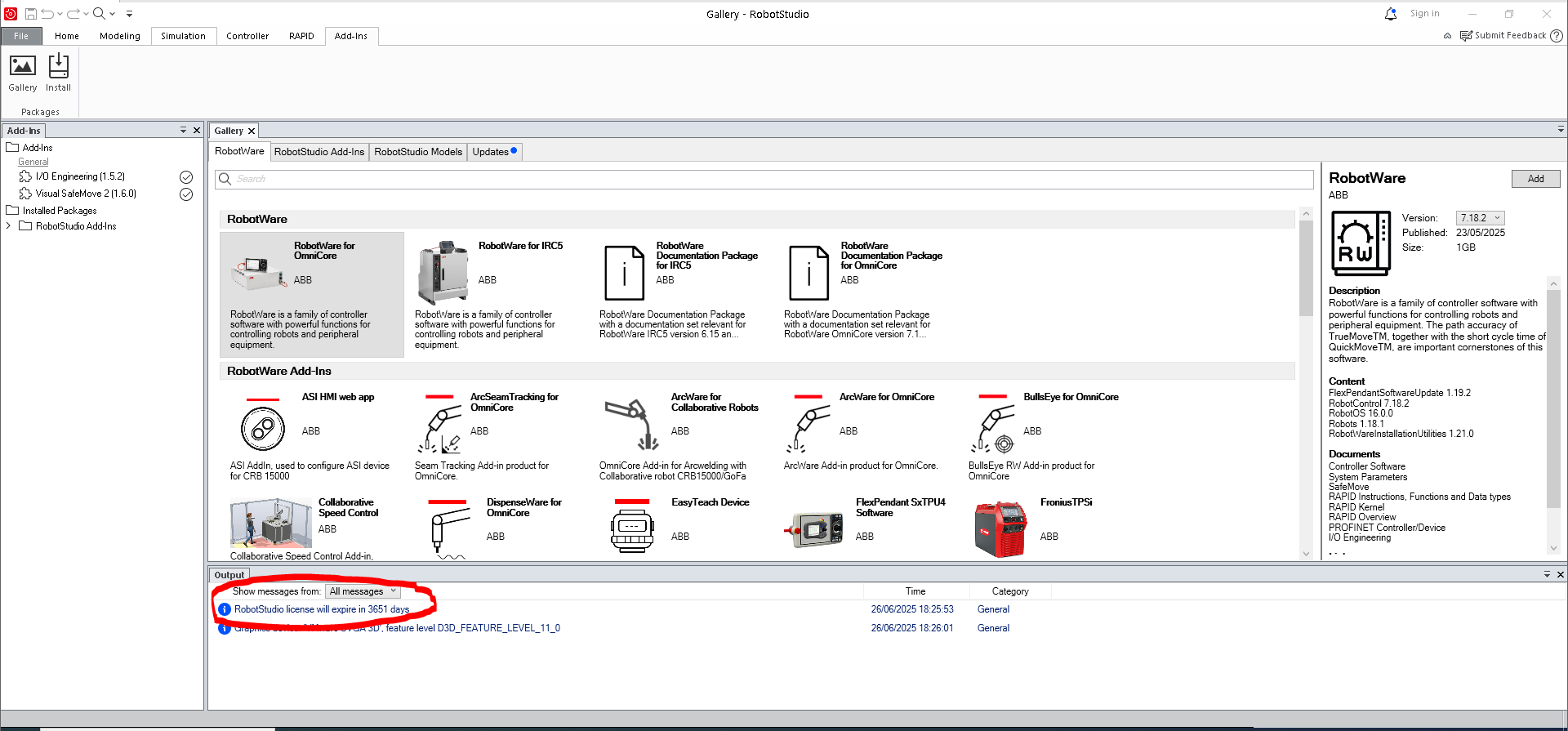Image resolution: width=1568 pixels, height=731 pixels.
Task: Close the Add-Ins side panel
Action: (x=197, y=131)
